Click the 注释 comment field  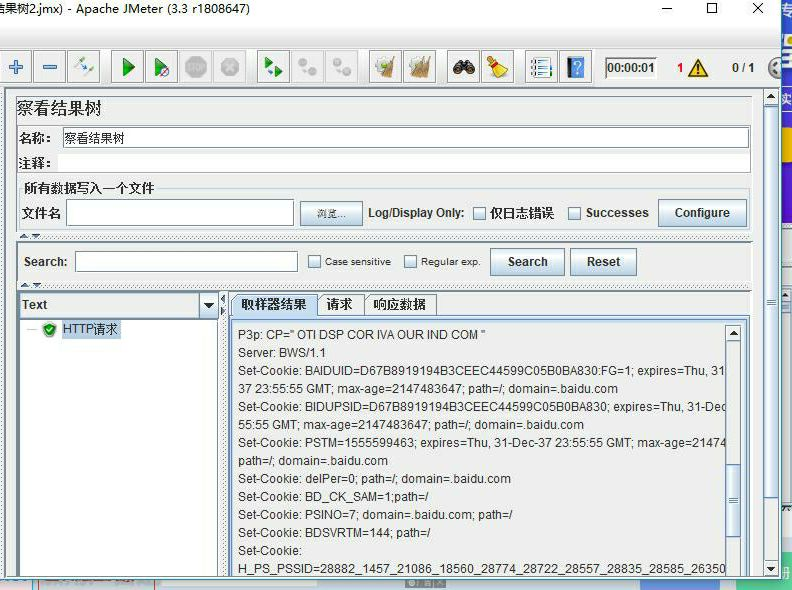point(404,163)
